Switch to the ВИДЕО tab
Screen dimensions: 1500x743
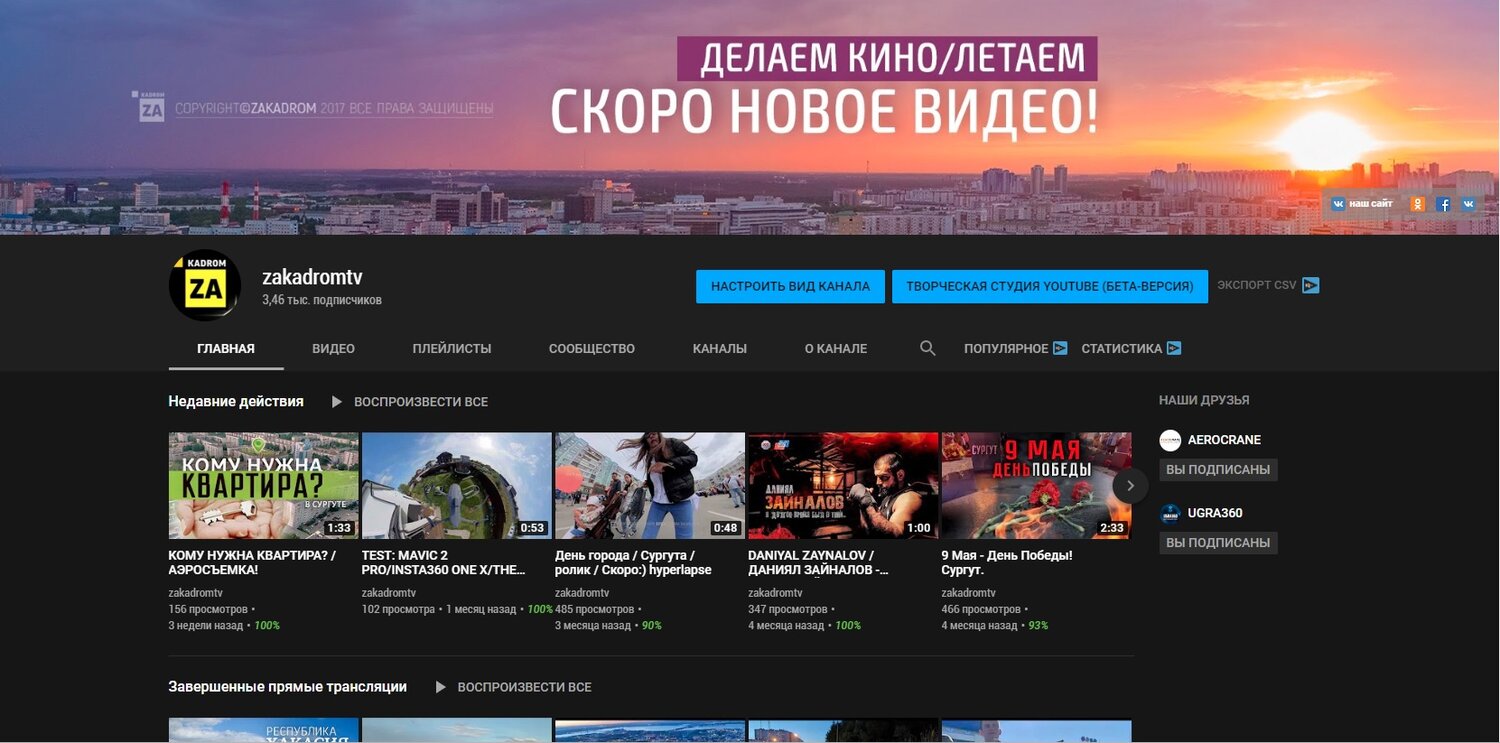point(333,349)
